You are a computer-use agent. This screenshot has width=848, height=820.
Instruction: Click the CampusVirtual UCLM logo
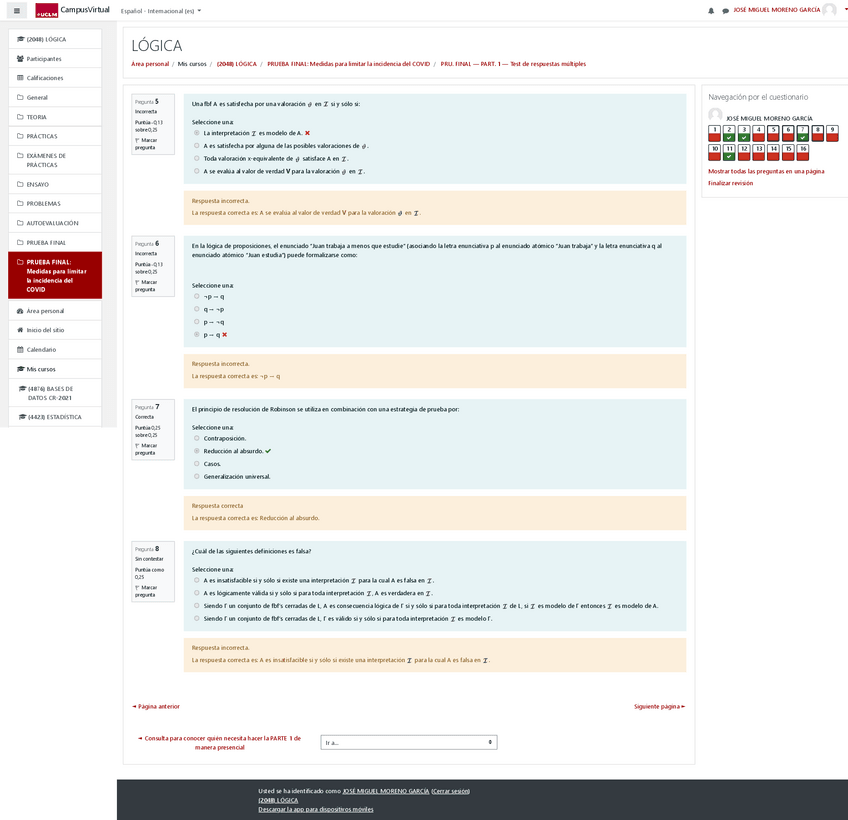point(72,10)
